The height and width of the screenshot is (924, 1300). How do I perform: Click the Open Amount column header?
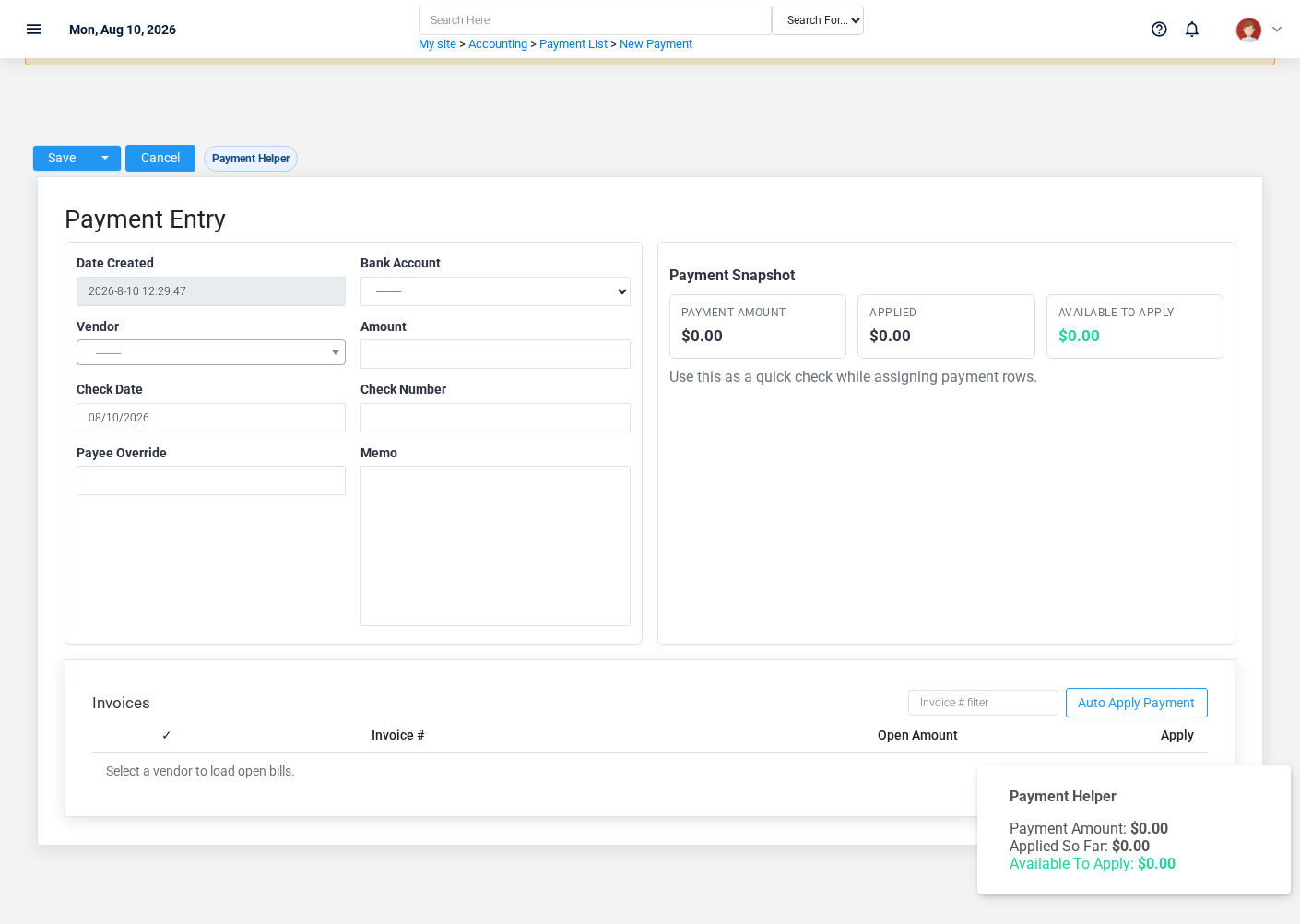[917, 735]
